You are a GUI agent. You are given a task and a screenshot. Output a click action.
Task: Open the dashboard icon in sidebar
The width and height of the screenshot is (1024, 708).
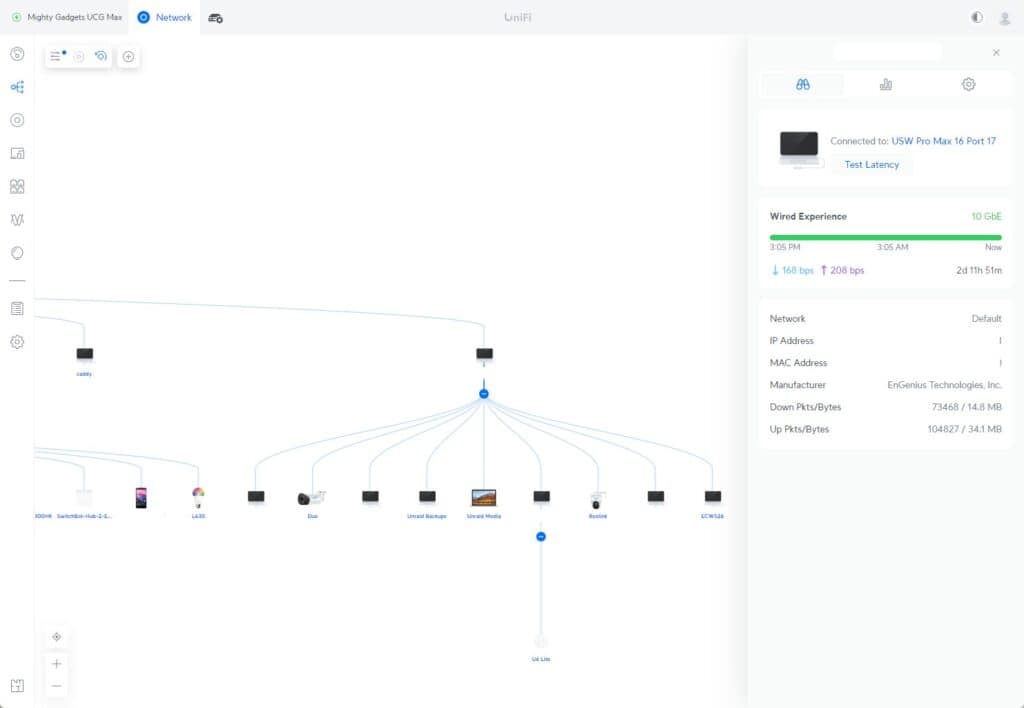tap(17, 54)
